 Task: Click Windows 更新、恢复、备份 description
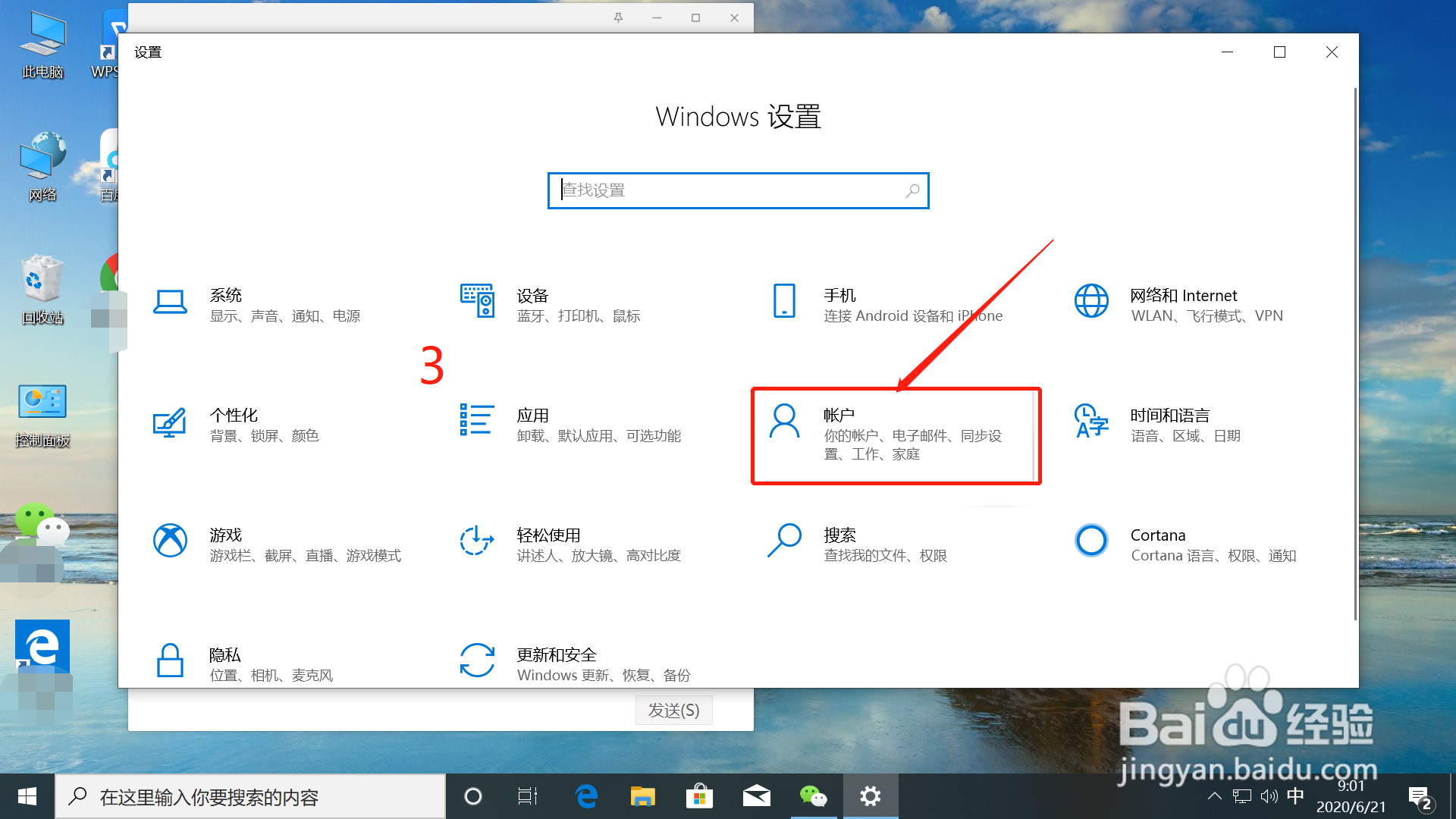604,676
